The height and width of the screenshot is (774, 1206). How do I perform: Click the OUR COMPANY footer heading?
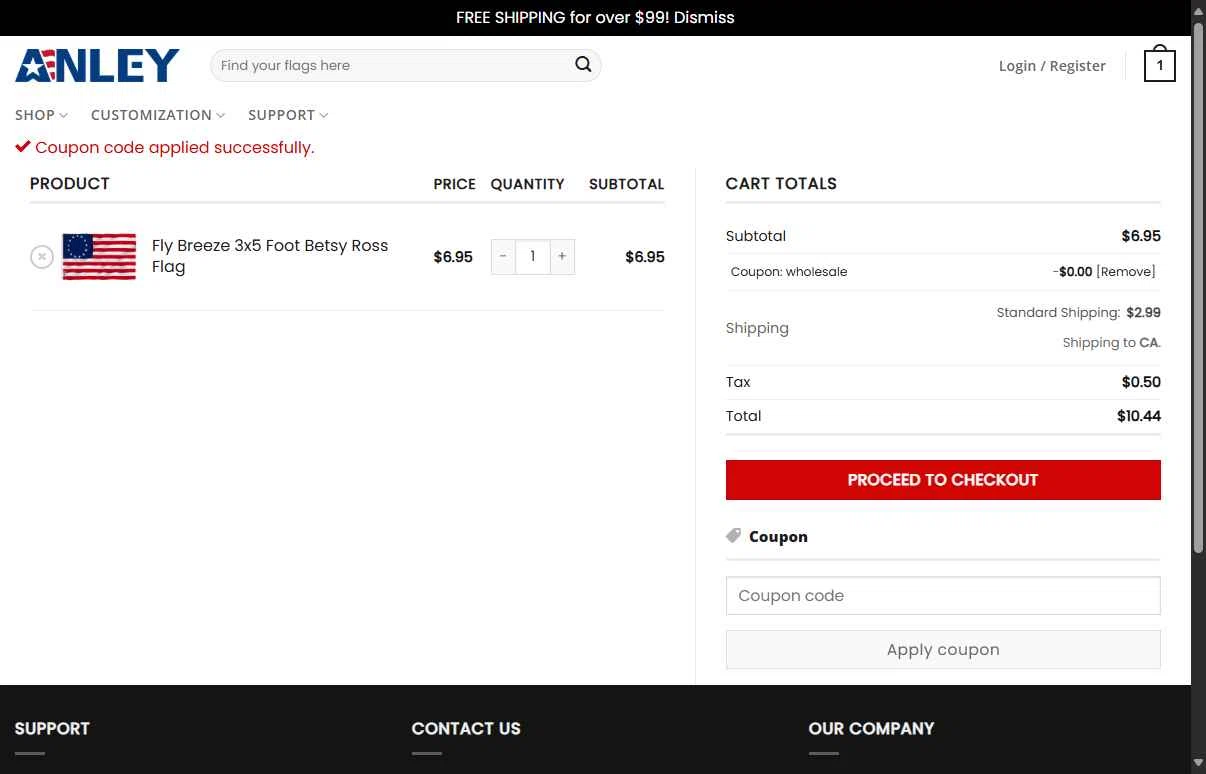click(871, 729)
